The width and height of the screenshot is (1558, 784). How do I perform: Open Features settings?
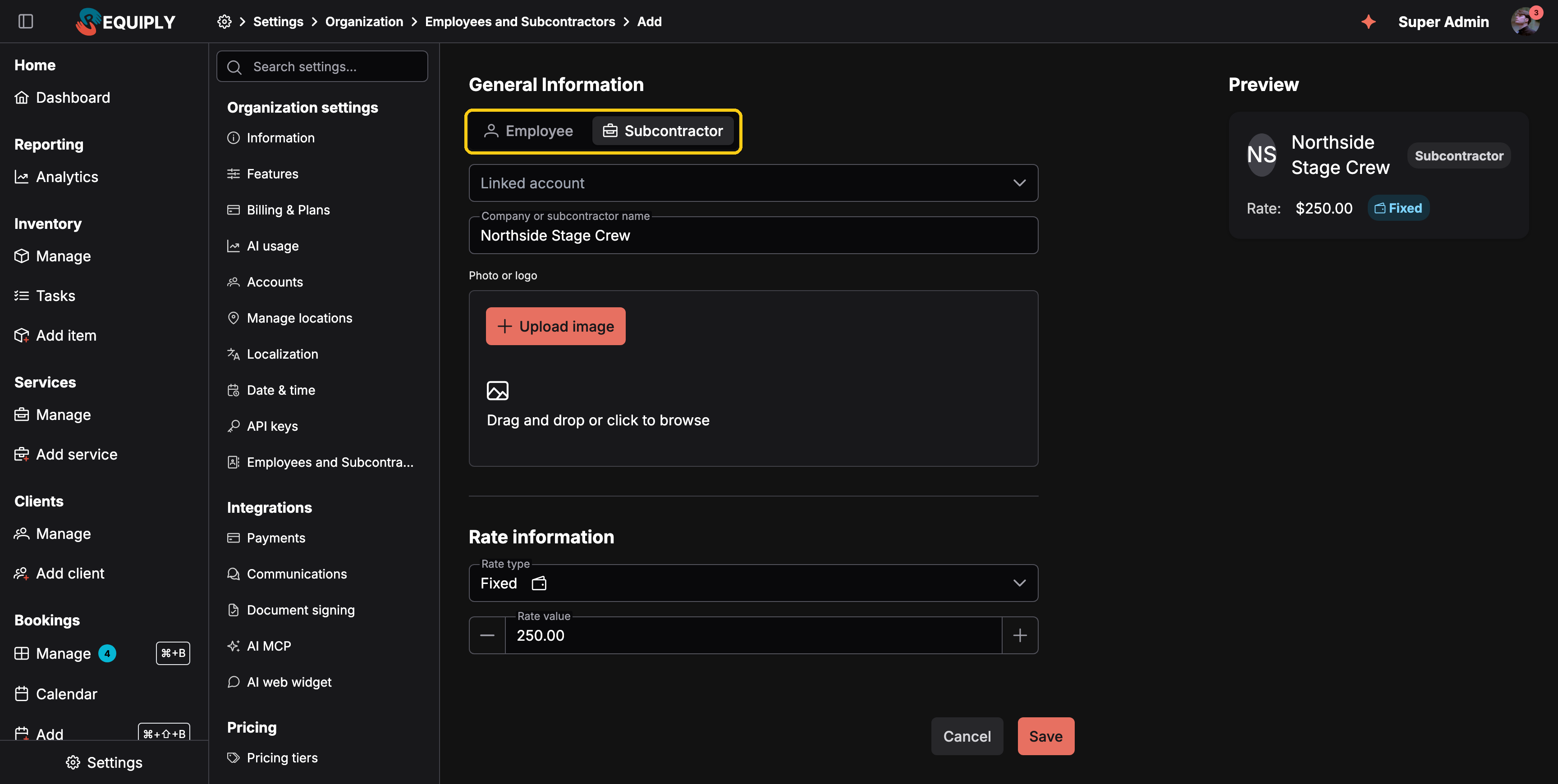(x=262, y=174)
